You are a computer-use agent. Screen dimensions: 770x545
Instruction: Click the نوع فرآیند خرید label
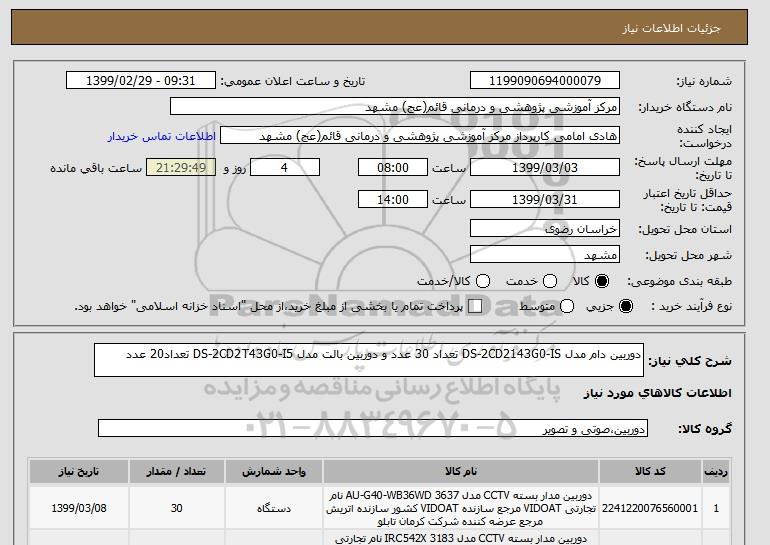(x=691, y=306)
